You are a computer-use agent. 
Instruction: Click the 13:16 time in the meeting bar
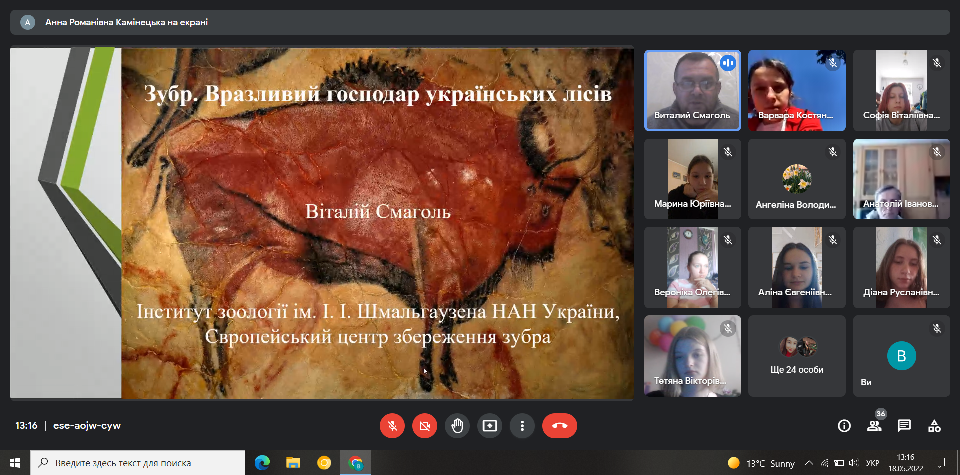pos(26,426)
